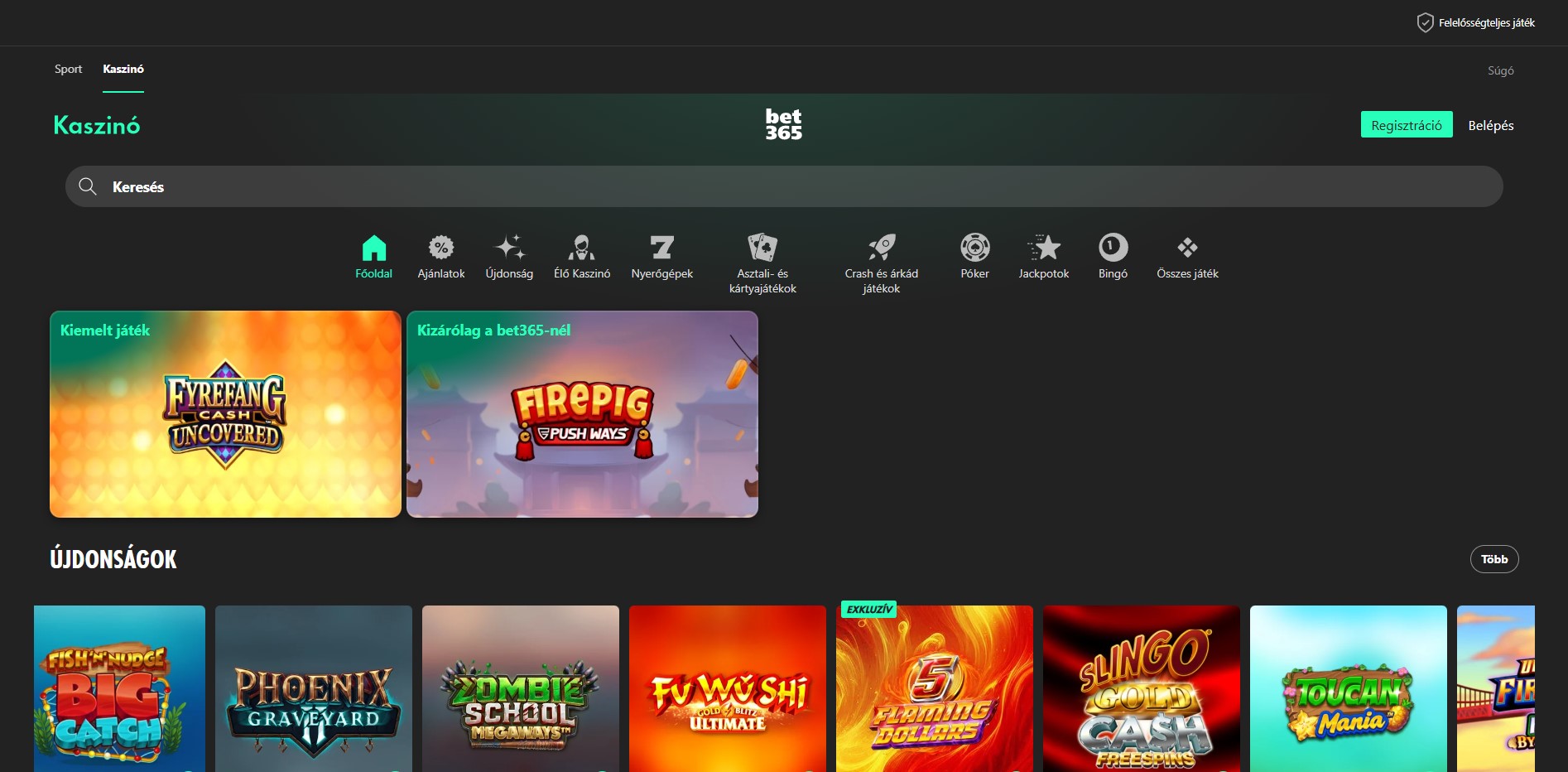Open the Asztali- és kártyajátékok cards icon
The height and width of the screenshot is (772, 1568).
[x=762, y=248]
